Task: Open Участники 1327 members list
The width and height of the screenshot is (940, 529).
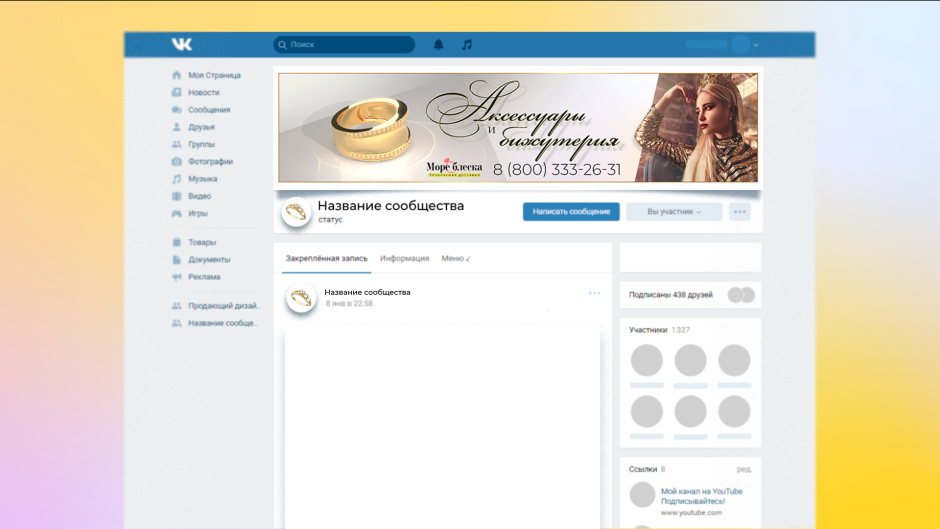Action: (x=659, y=330)
